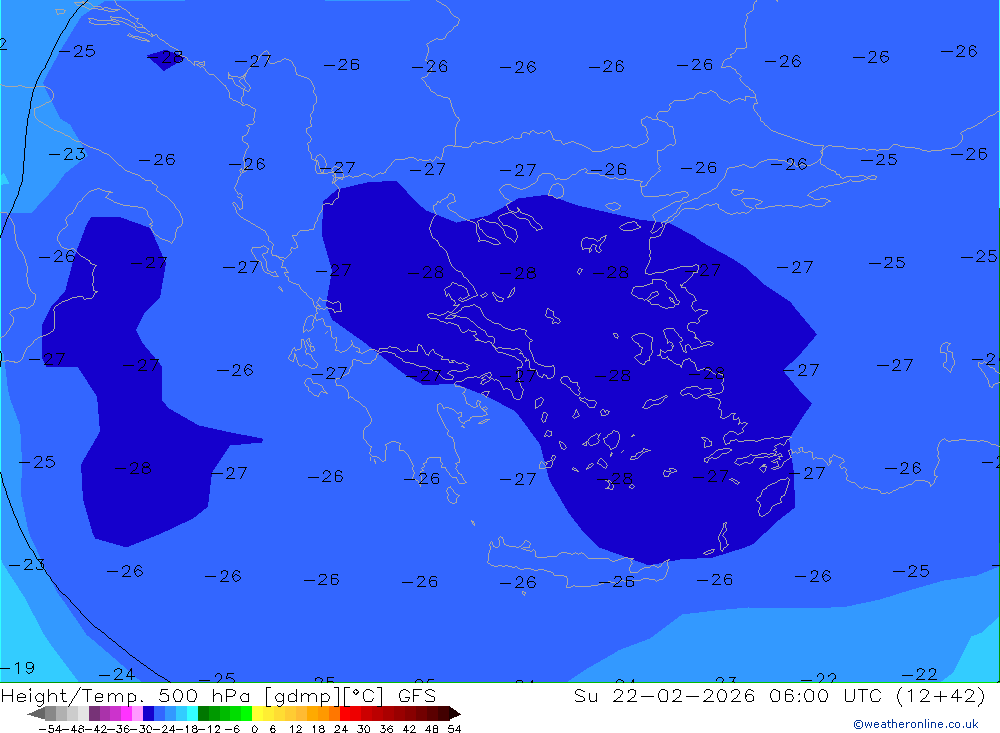Click the [gdmp] unit label in title
1000x733 pixels.
click(302, 696)
